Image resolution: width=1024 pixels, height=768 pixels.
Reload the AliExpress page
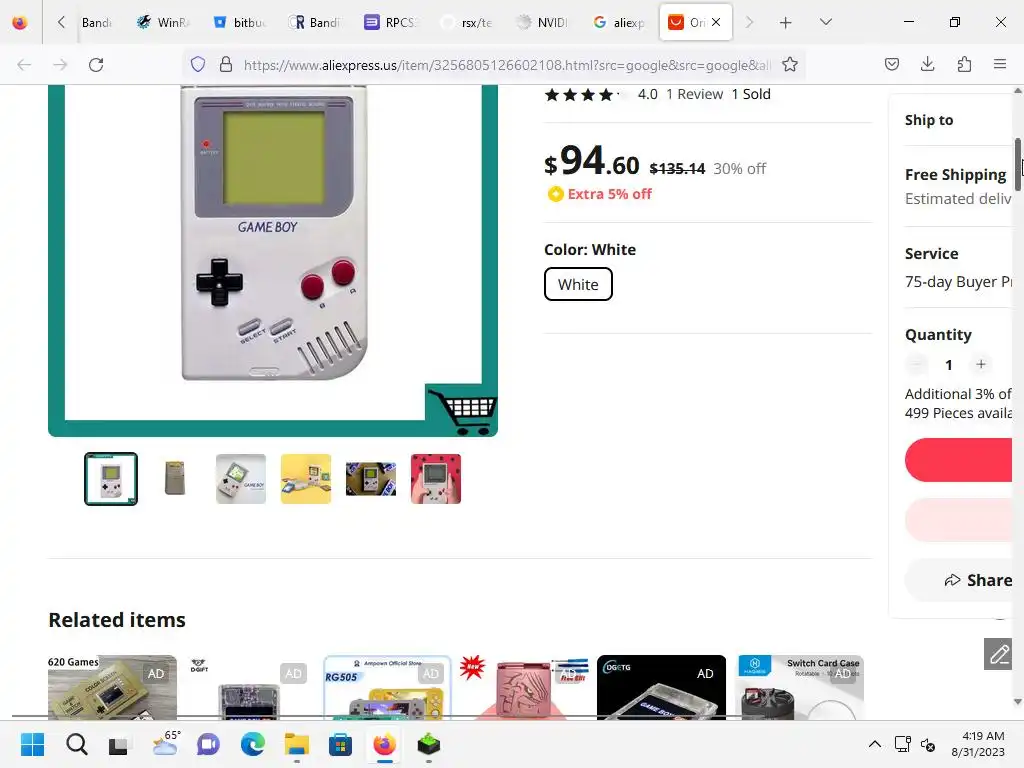point(96,65)
